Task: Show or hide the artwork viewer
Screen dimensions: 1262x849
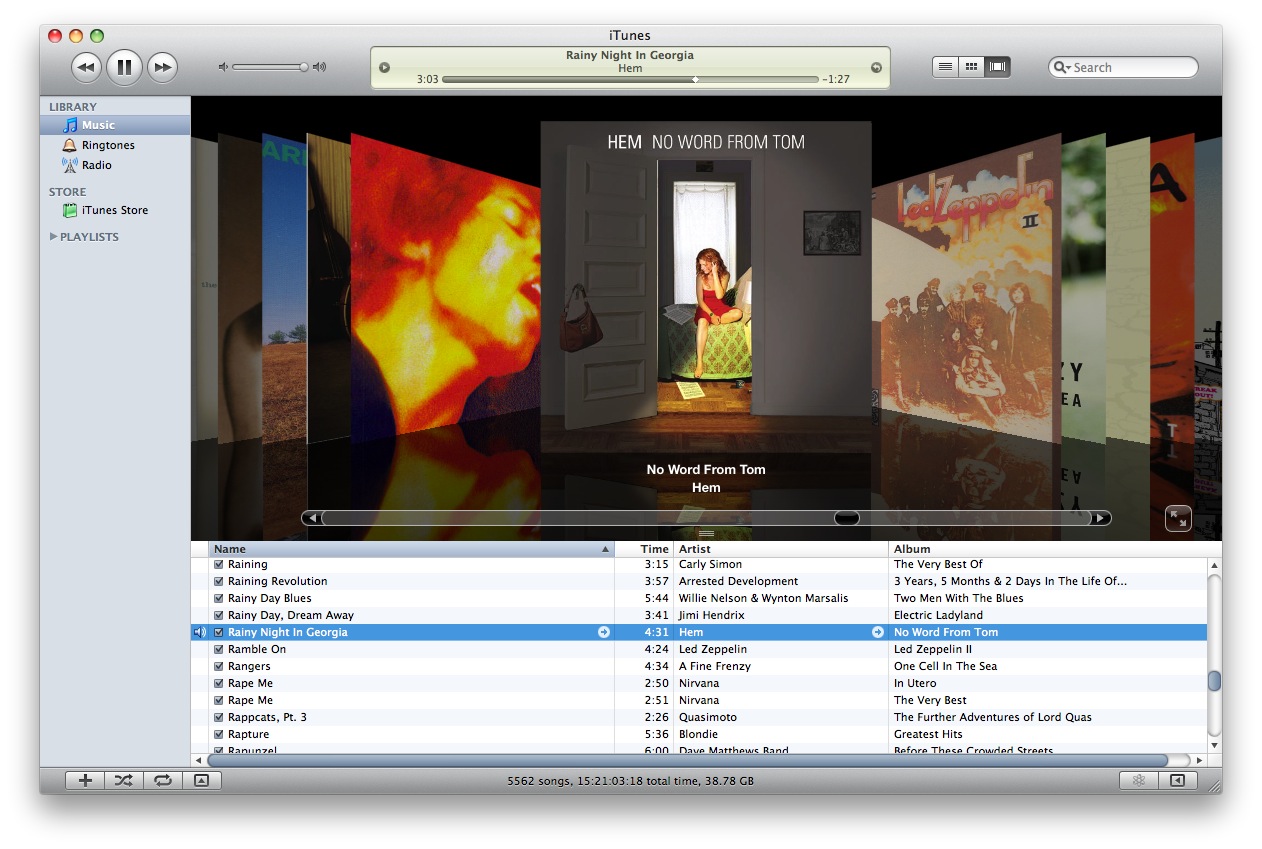Action: click(x=201, y=781)
